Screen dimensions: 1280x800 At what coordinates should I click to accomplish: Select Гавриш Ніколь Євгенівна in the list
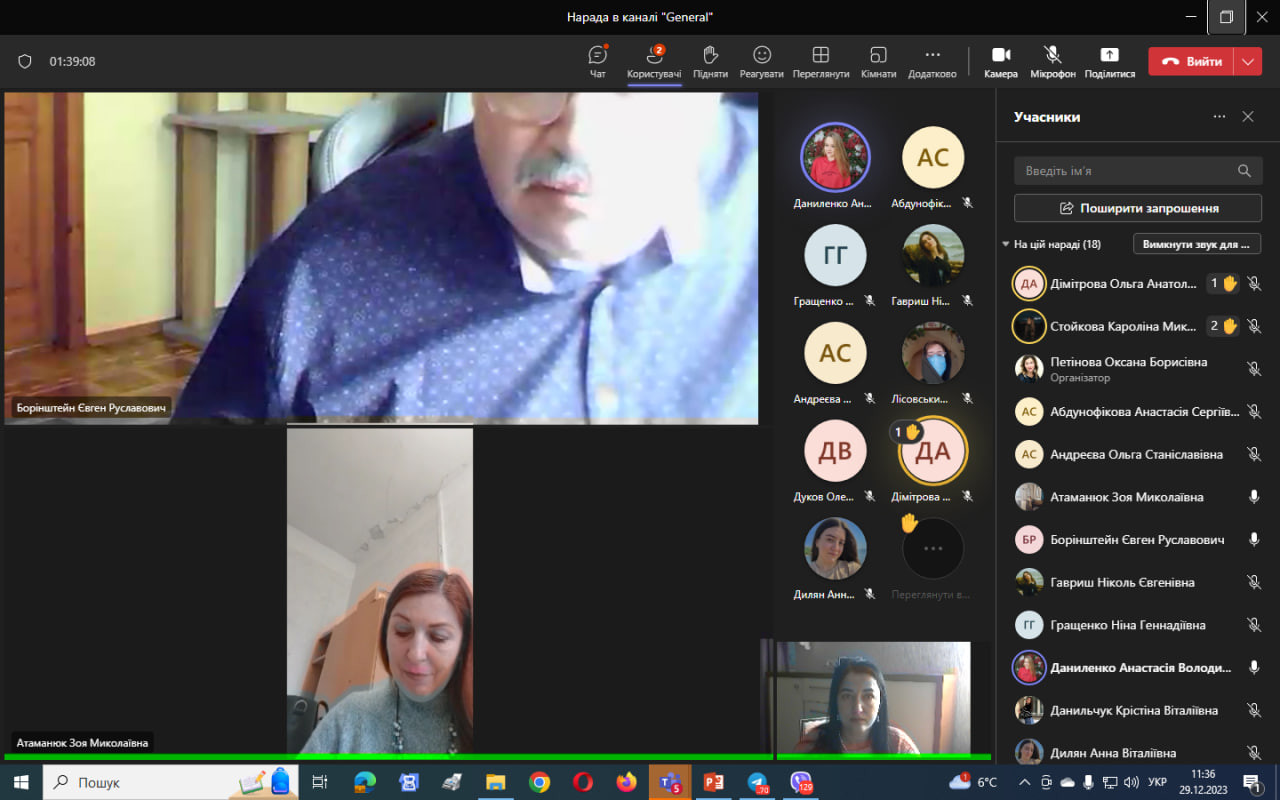coord(1138,582)
